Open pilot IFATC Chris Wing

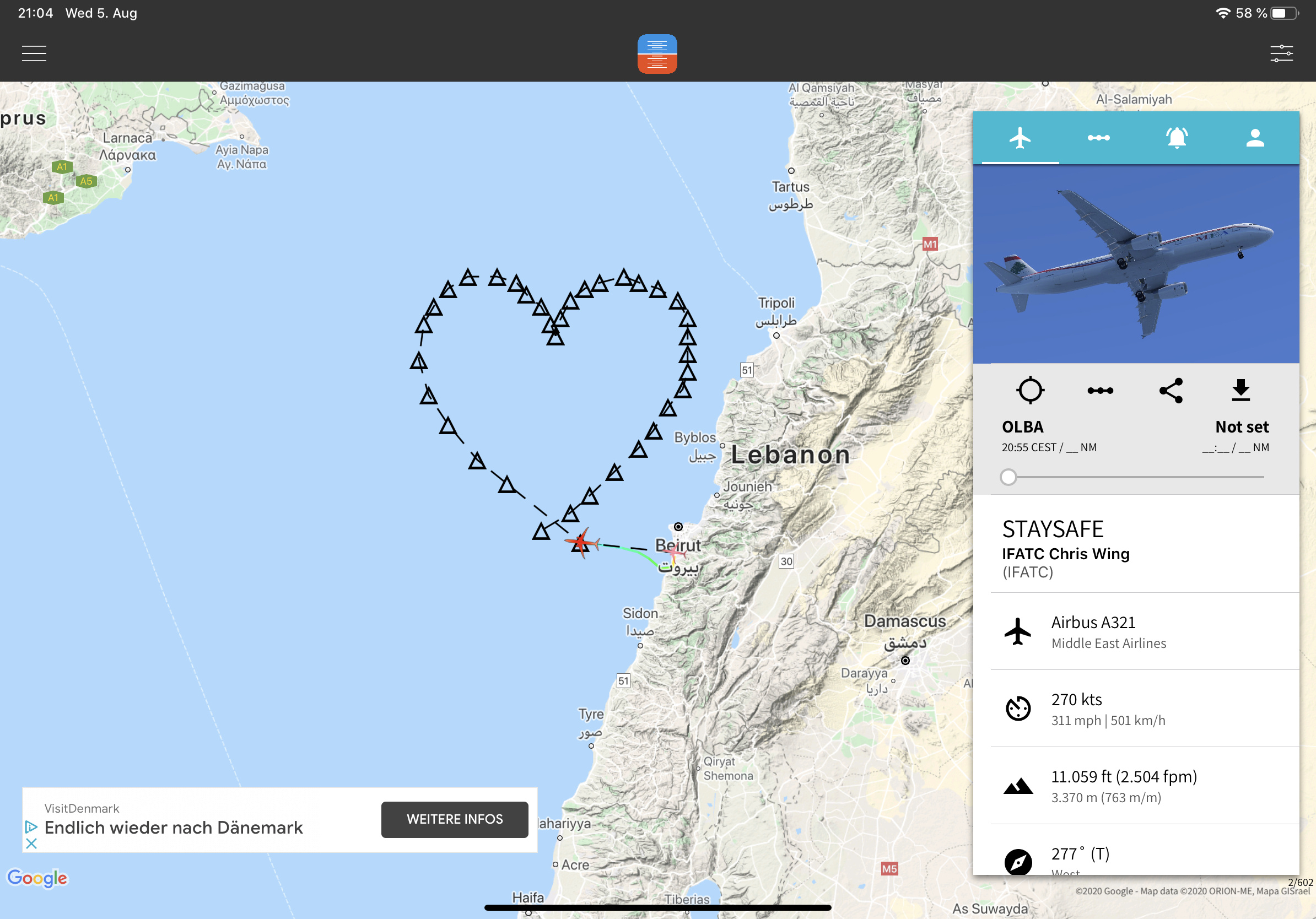1065,554
